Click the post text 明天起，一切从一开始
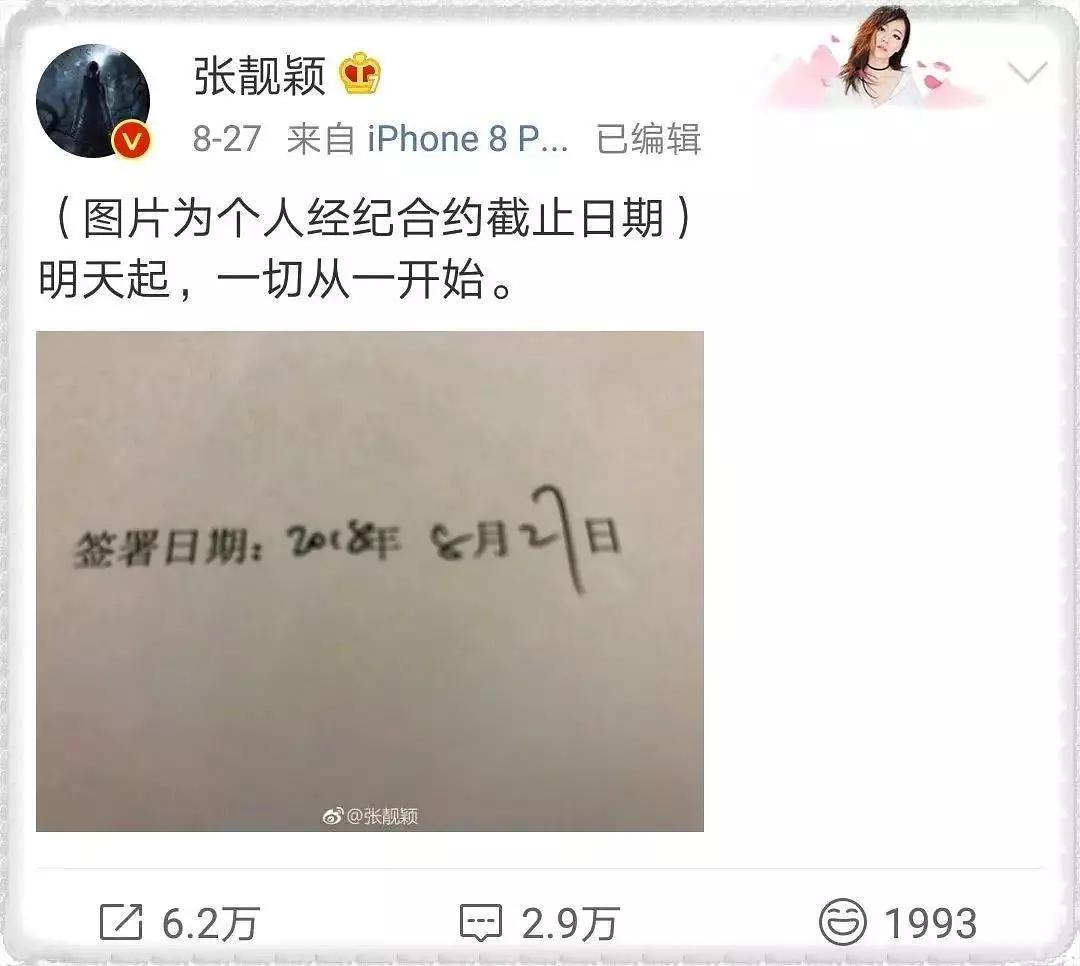The image size is (1080, 966). [x=276, y=279]
